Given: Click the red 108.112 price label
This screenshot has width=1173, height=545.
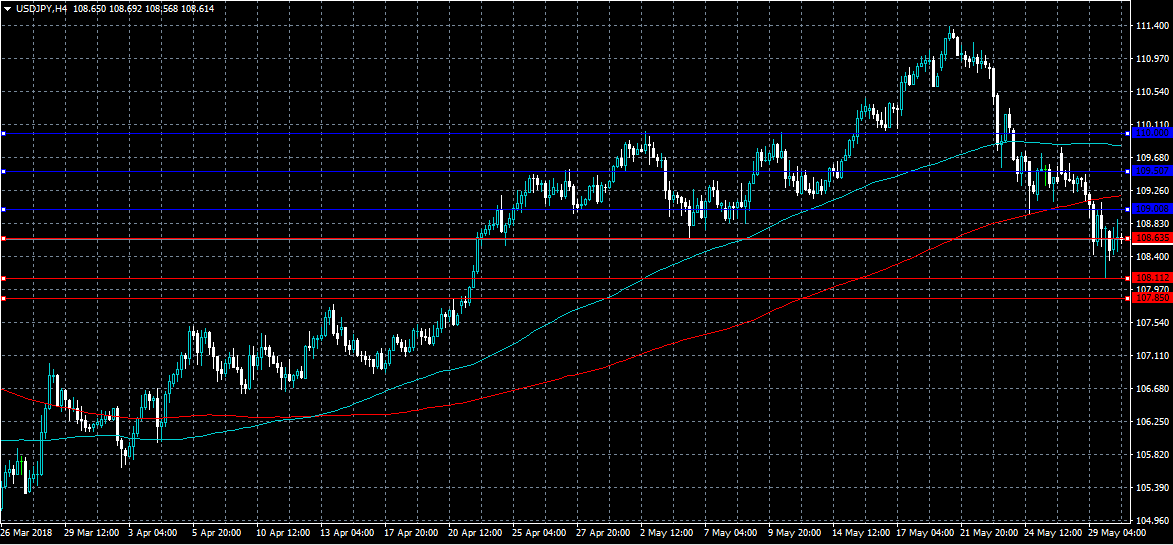Looking at the screenshot, I should point(1151,278).
